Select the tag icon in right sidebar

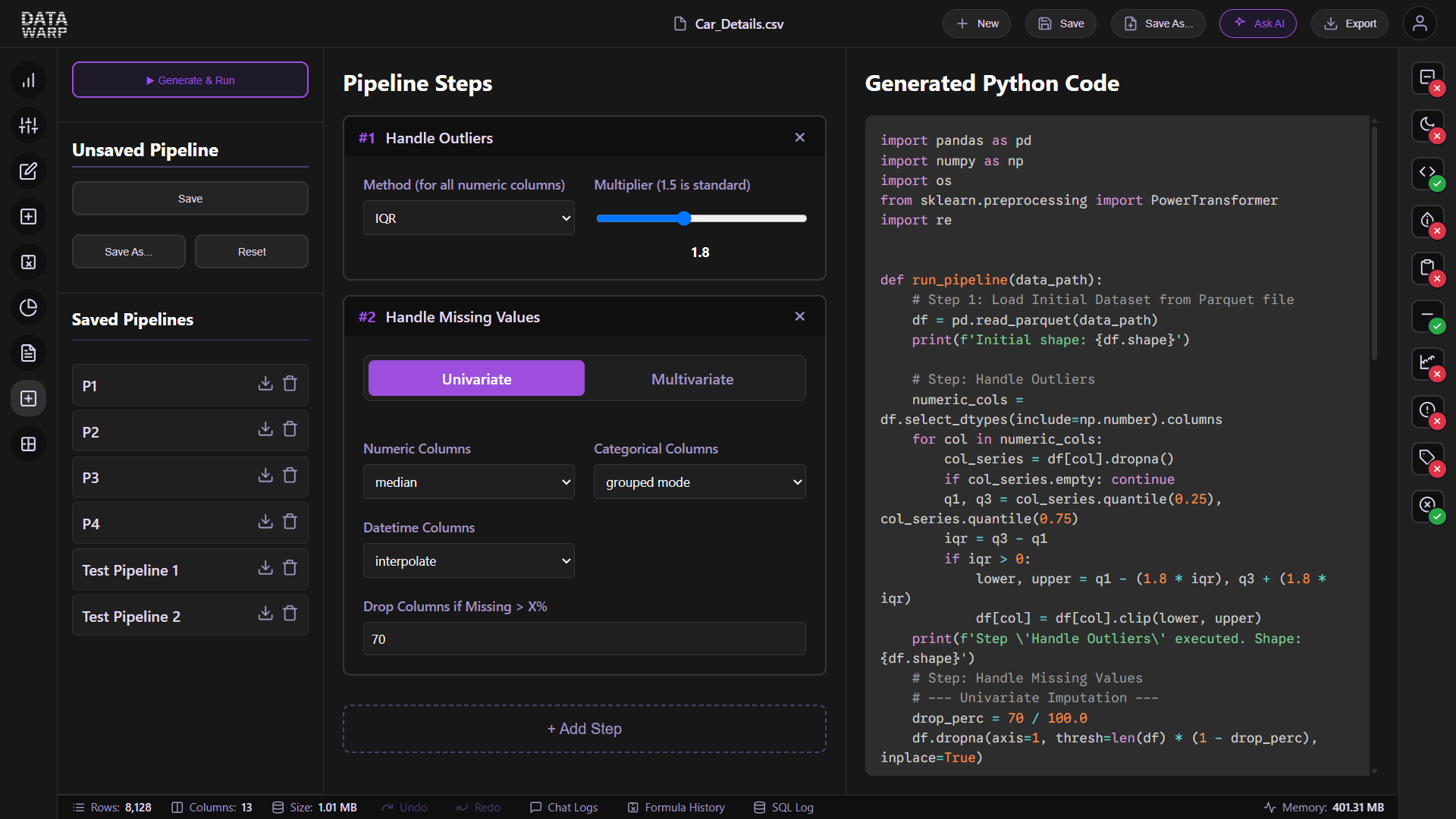click(x=1427, y=459)
